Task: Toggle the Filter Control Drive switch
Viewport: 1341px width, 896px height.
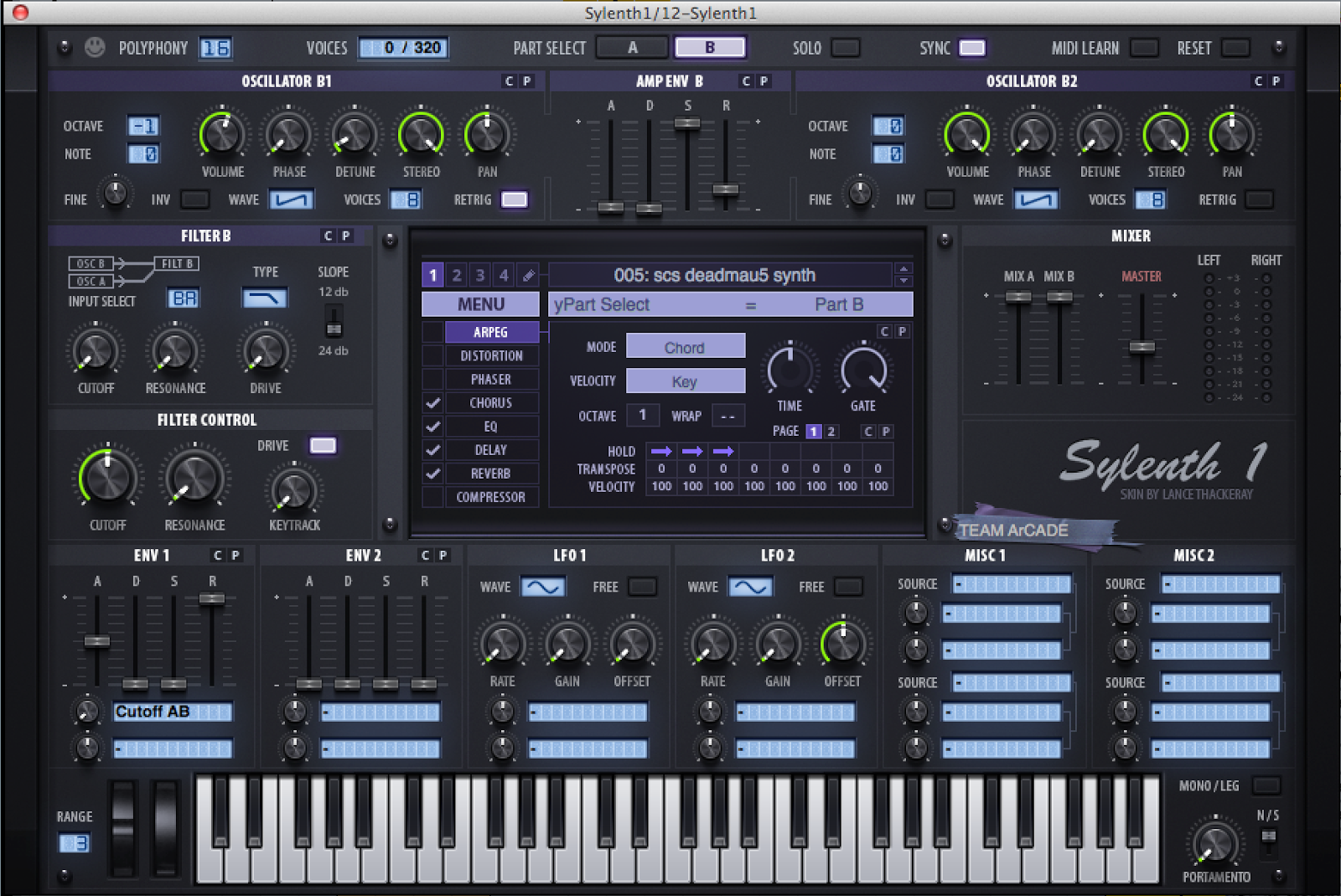Action: click(323, 445)
